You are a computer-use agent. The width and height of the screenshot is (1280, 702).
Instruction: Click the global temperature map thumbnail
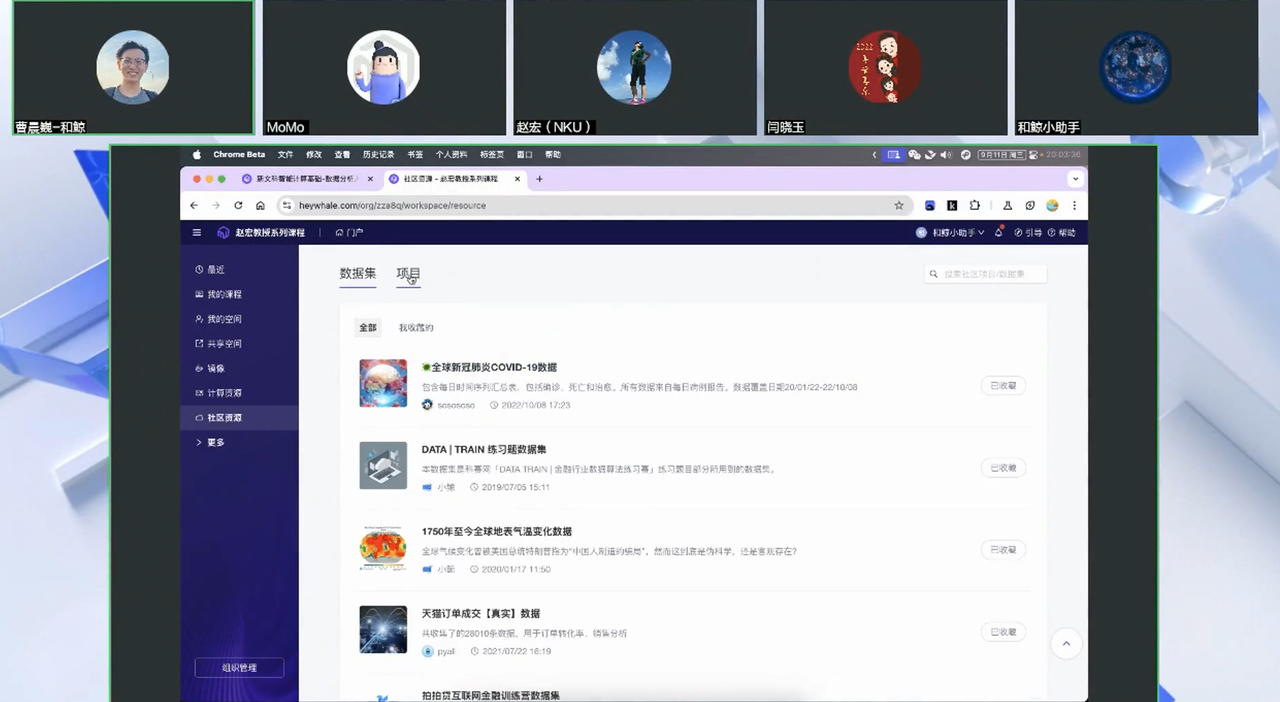[x=383, y=547]
